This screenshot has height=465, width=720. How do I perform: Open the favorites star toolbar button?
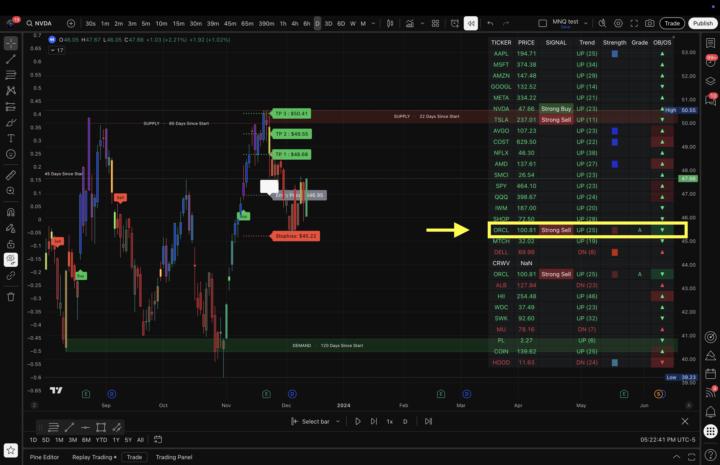[x=11, y=450]
